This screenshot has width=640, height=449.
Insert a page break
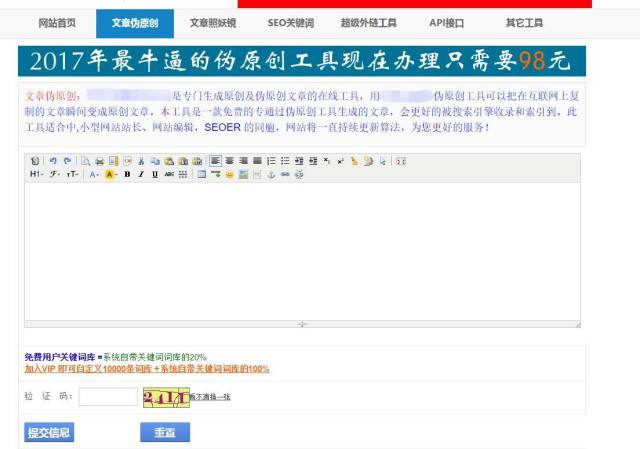pos(257,174)
